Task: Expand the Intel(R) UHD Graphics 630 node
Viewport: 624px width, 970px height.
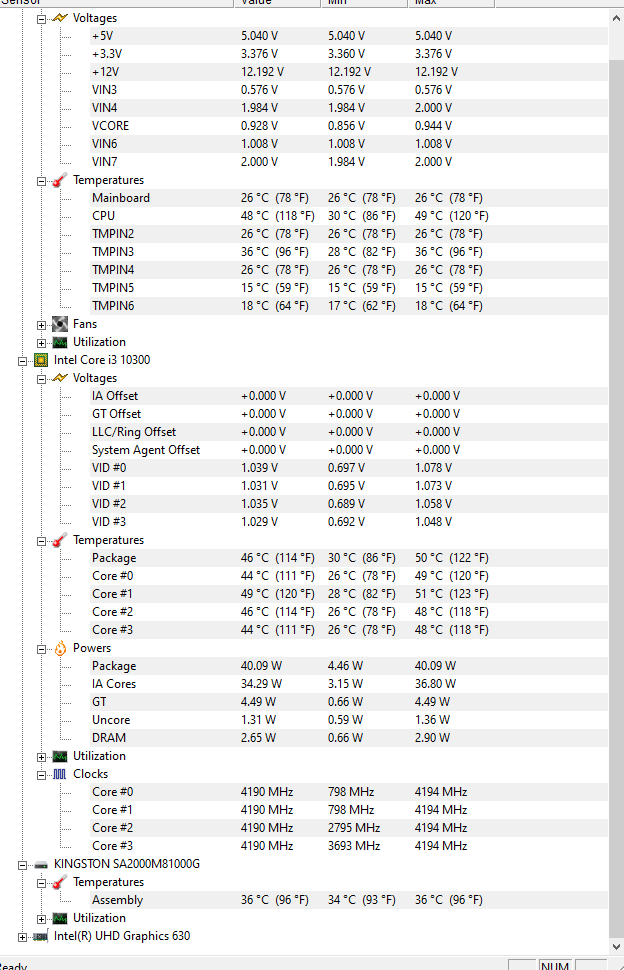Action: (x=23, y=937)
